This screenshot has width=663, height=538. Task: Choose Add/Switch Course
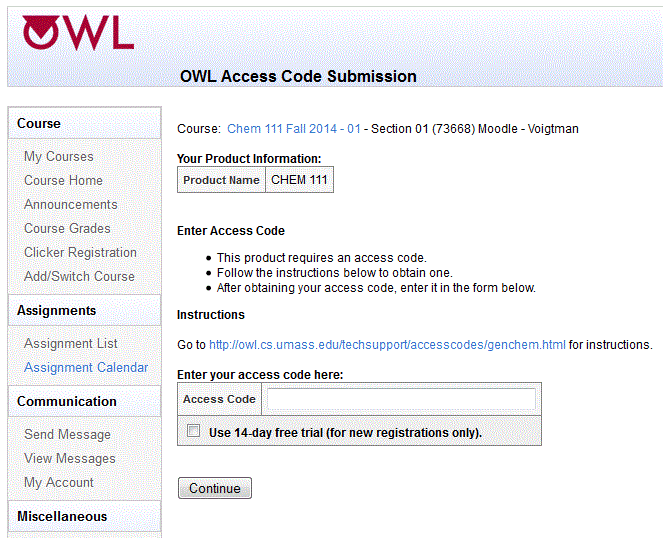[x=79, y=277]
